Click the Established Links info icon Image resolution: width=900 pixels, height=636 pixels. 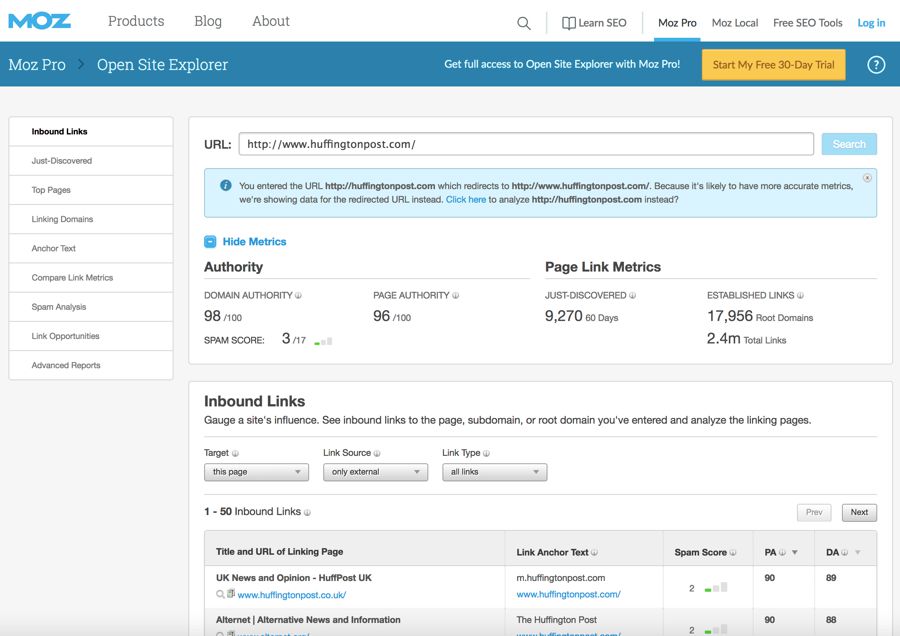(x=800, y=296)
